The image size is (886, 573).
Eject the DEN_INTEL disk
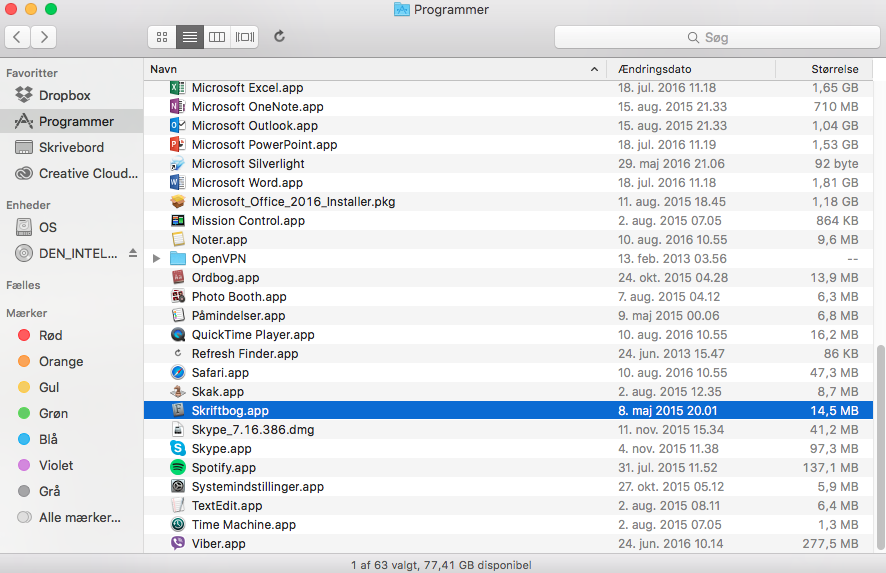pyautogui.click(x=133, y=254)
